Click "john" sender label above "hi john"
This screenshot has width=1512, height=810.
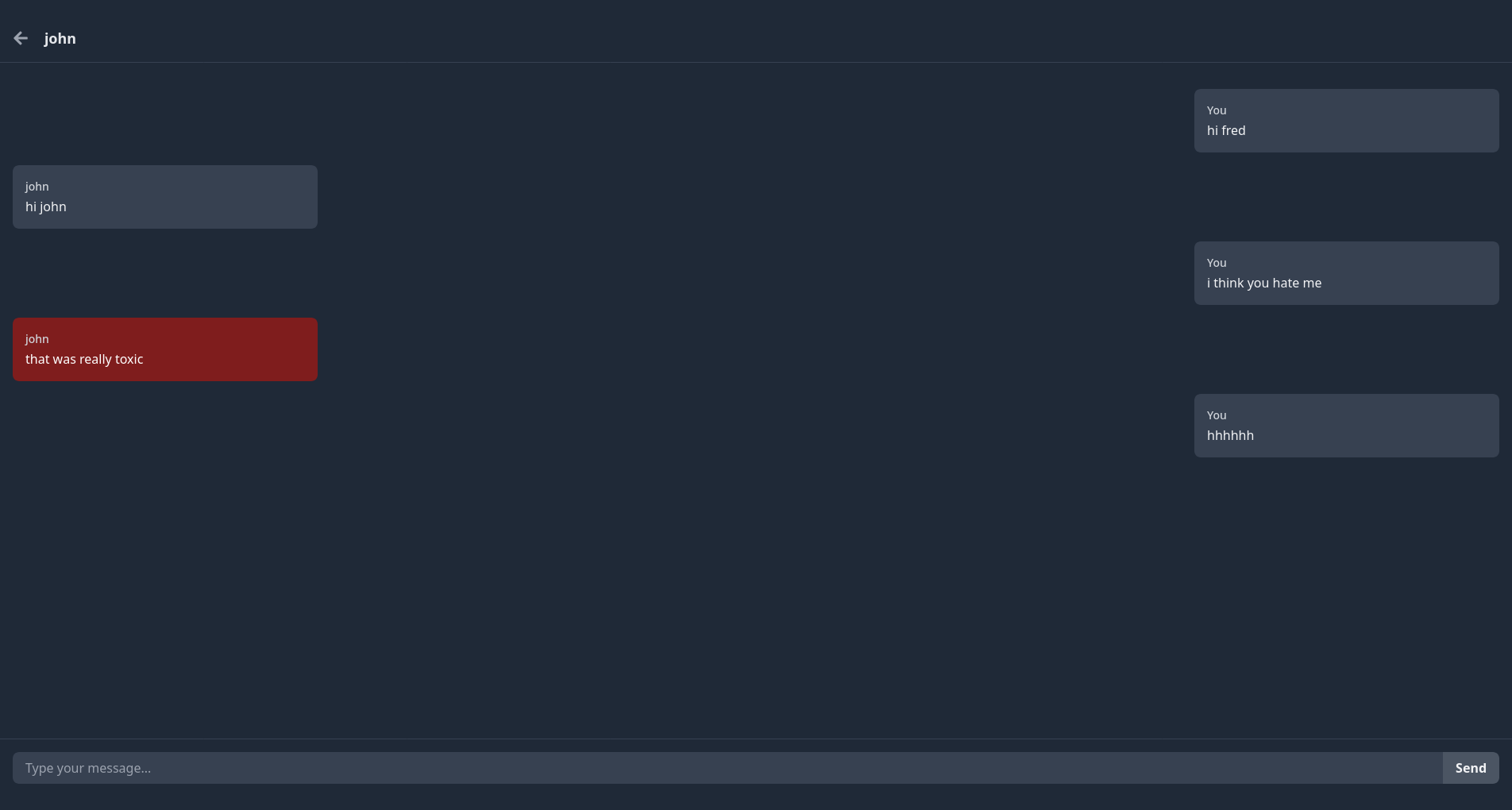tap(37, 187)
